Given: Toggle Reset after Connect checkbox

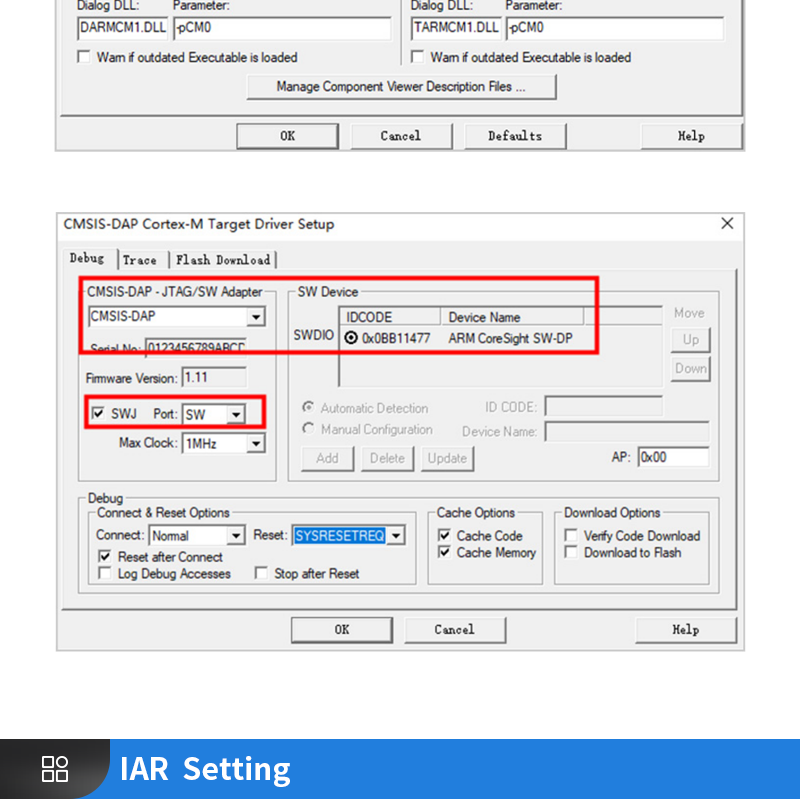Looking at the screenshot, I should pyautogui.click(x=104, y=557).
